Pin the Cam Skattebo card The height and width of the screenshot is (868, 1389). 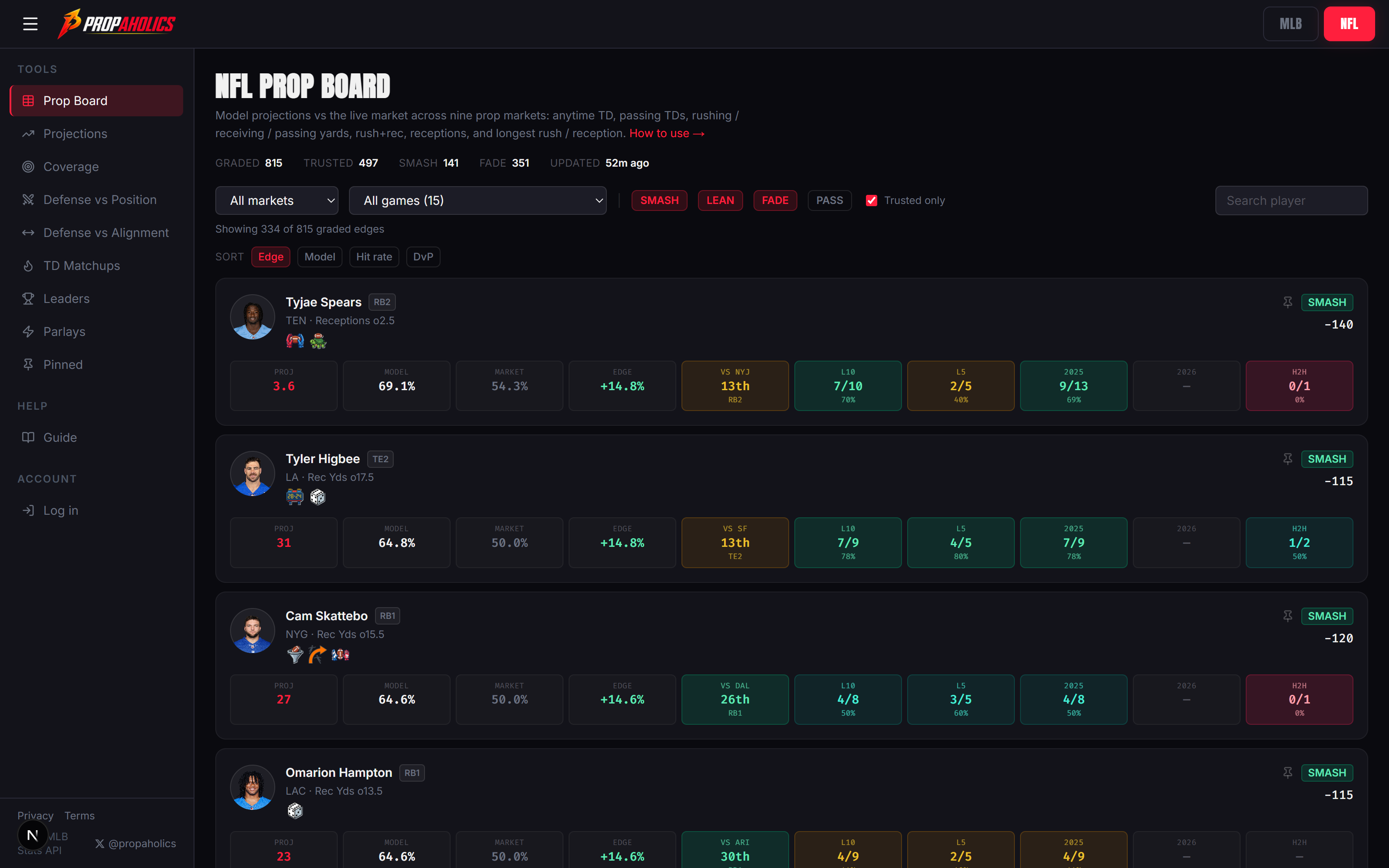(x=1288, y=616)
